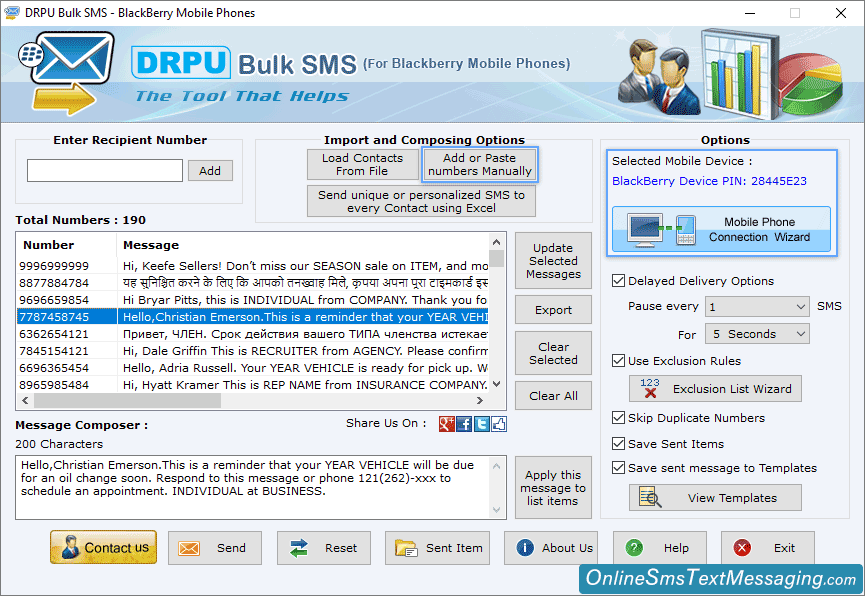Image resolution: width=865 pixels, height=596 pixels.
Task: Click the horizontal scrollbar left arrow
Action: point(25,401)
